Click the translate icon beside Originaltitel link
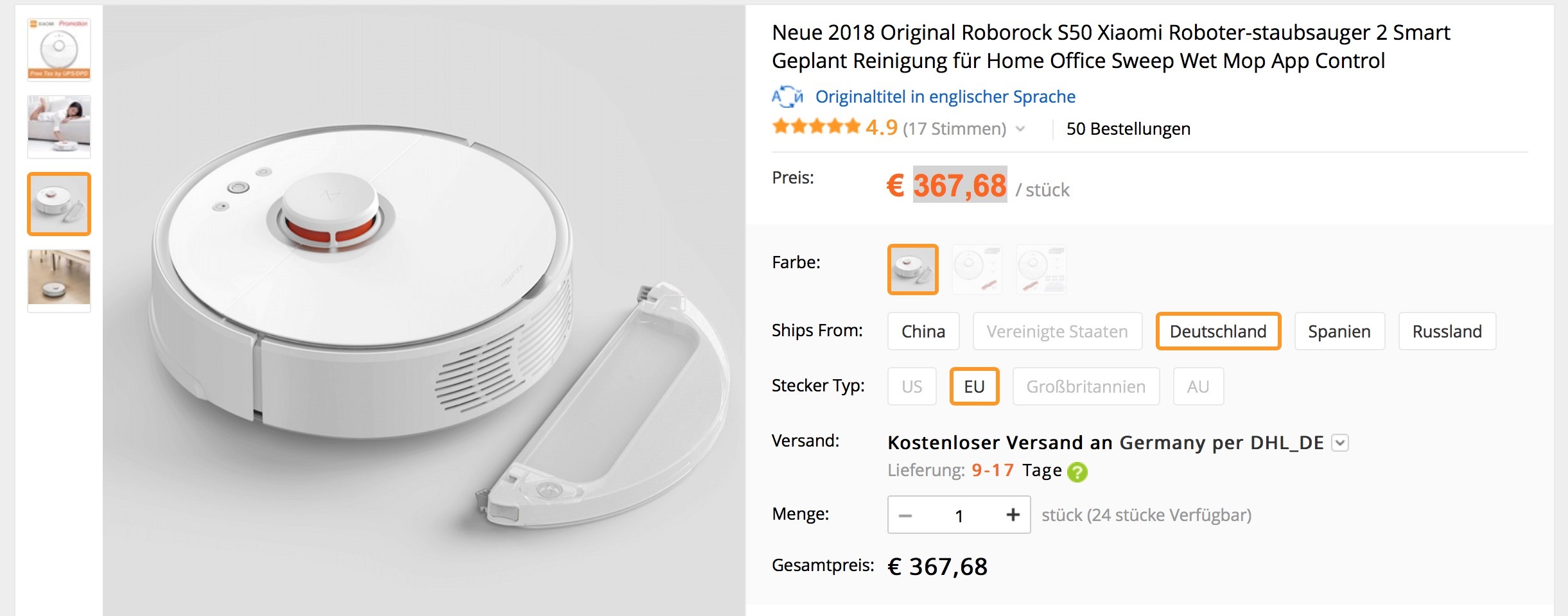This screenshot has width=1568, height=616. pyautogui.click(x=787, y=97)
